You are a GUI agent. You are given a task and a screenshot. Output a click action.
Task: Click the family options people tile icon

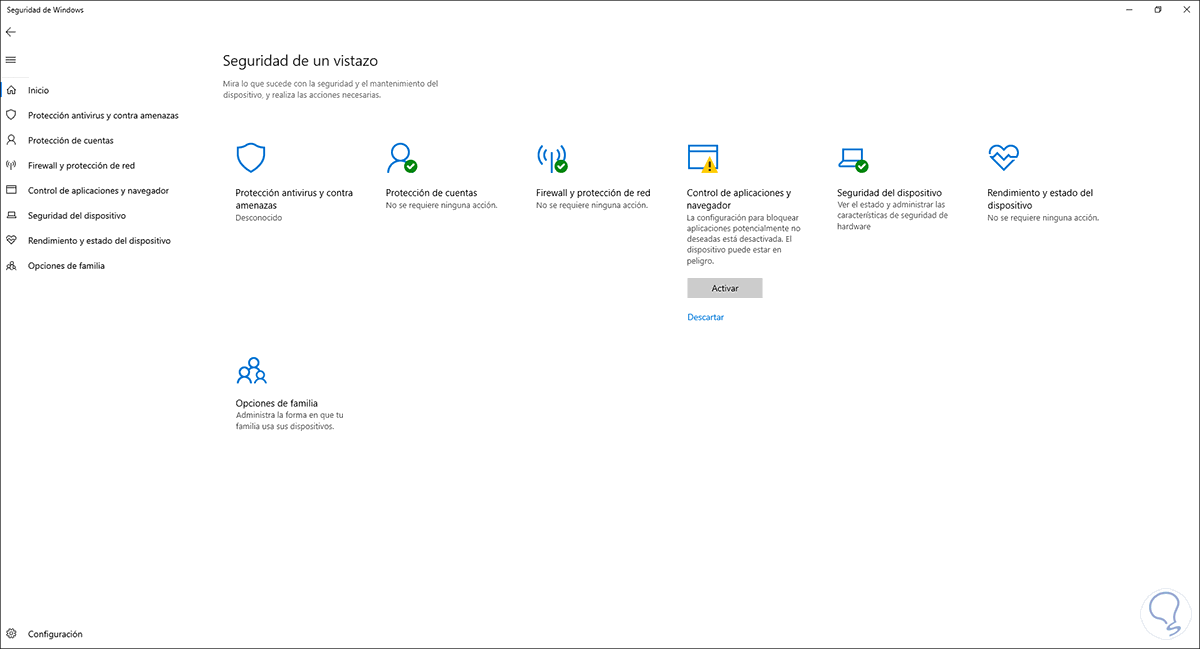(251, 371)
